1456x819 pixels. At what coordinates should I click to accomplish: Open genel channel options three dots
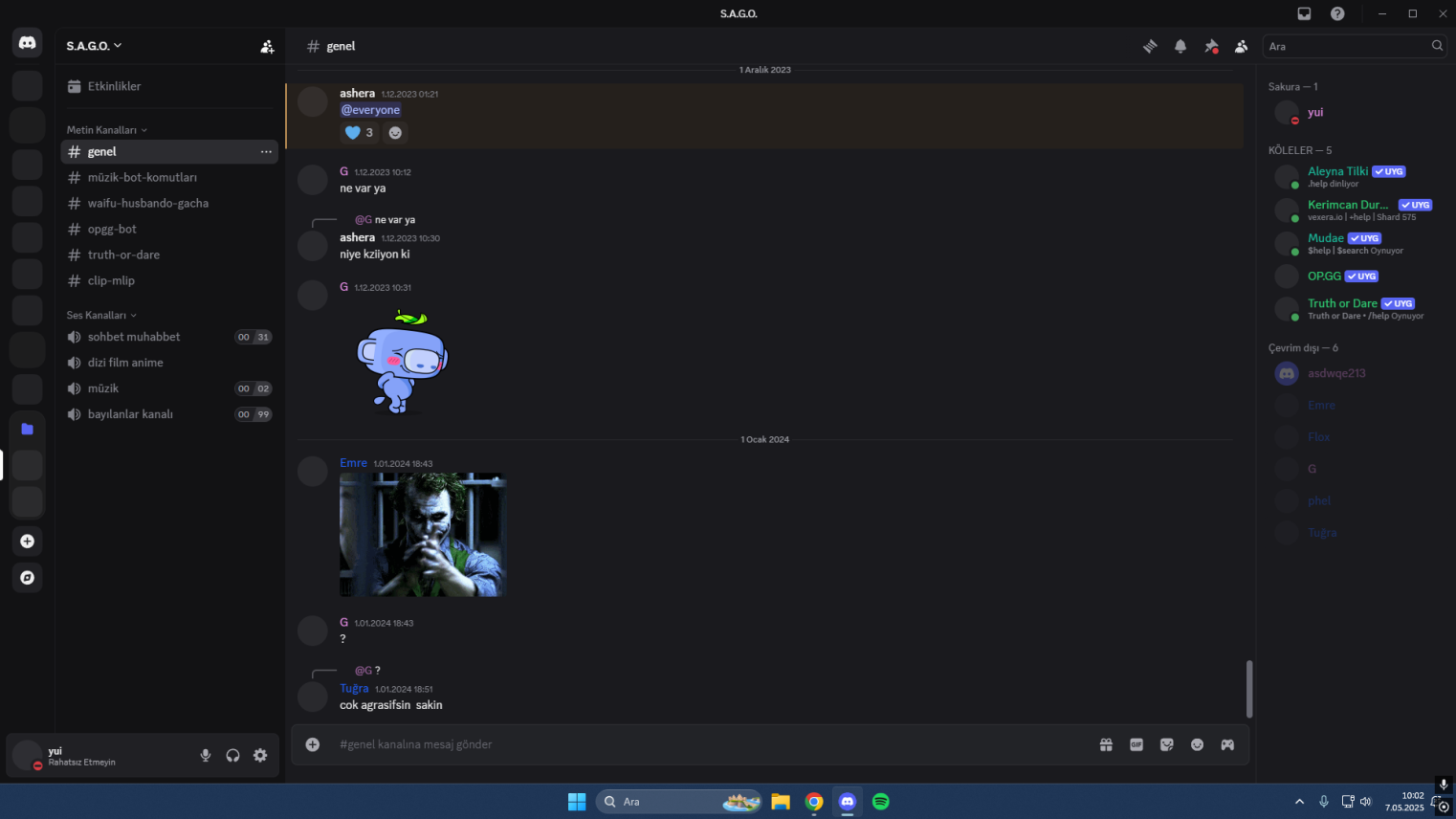point(266,152)
